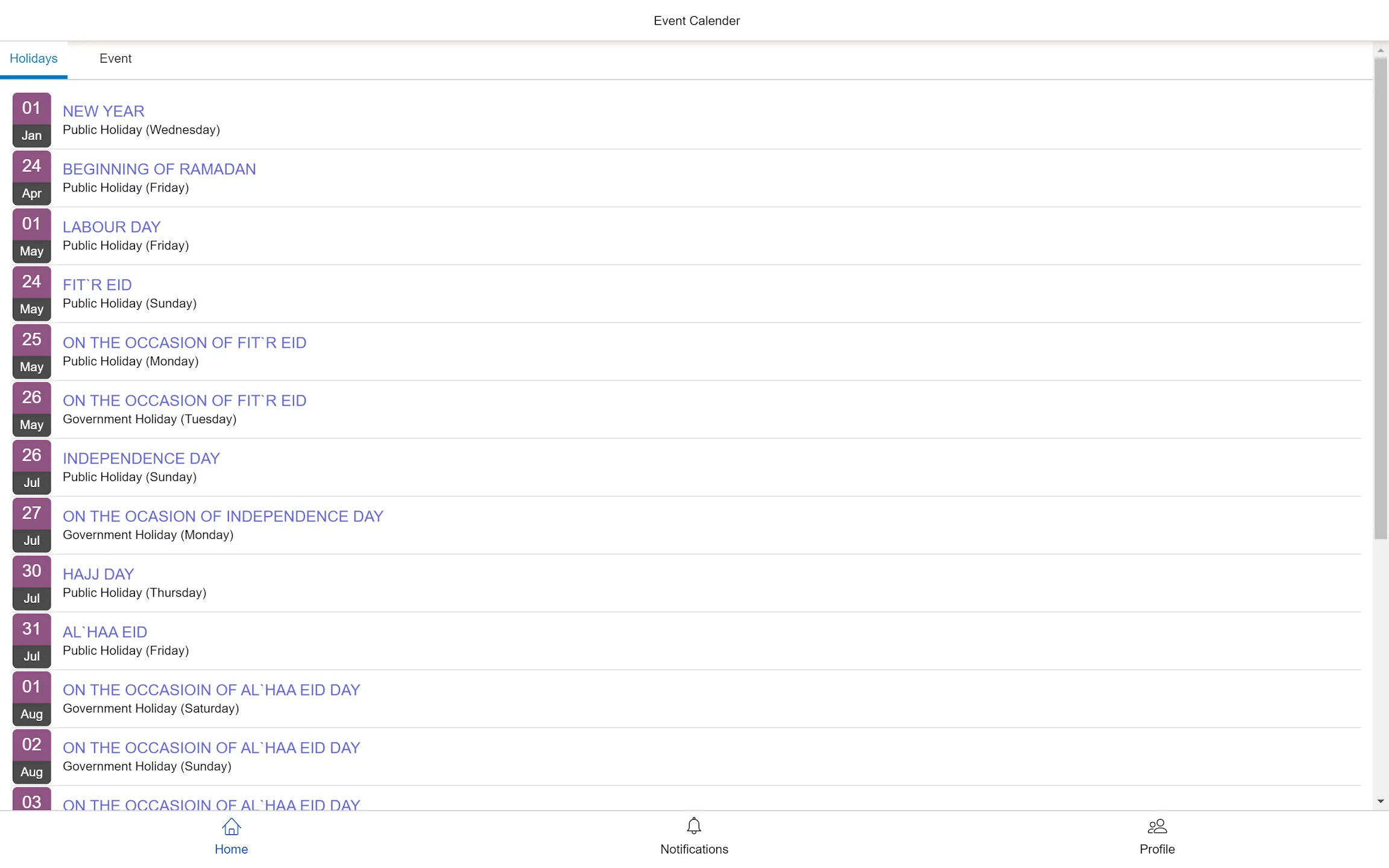
Task: Select the 01 May date badge
Action: pyautogui.click(x=32, y=236)
